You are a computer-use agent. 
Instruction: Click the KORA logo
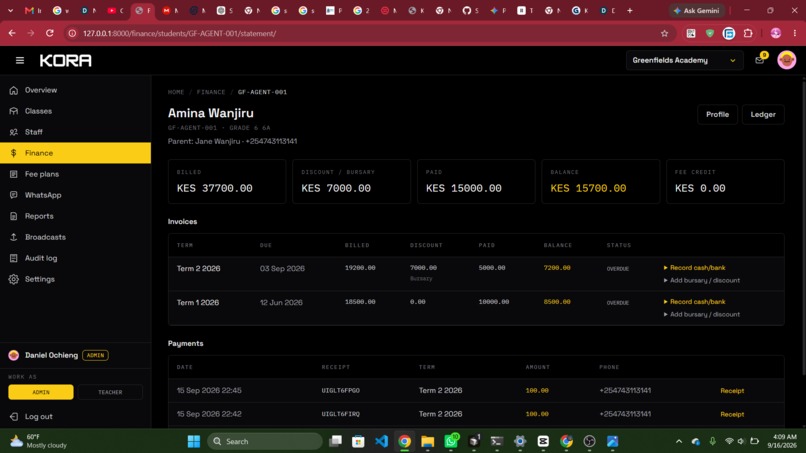pos(66,61)
